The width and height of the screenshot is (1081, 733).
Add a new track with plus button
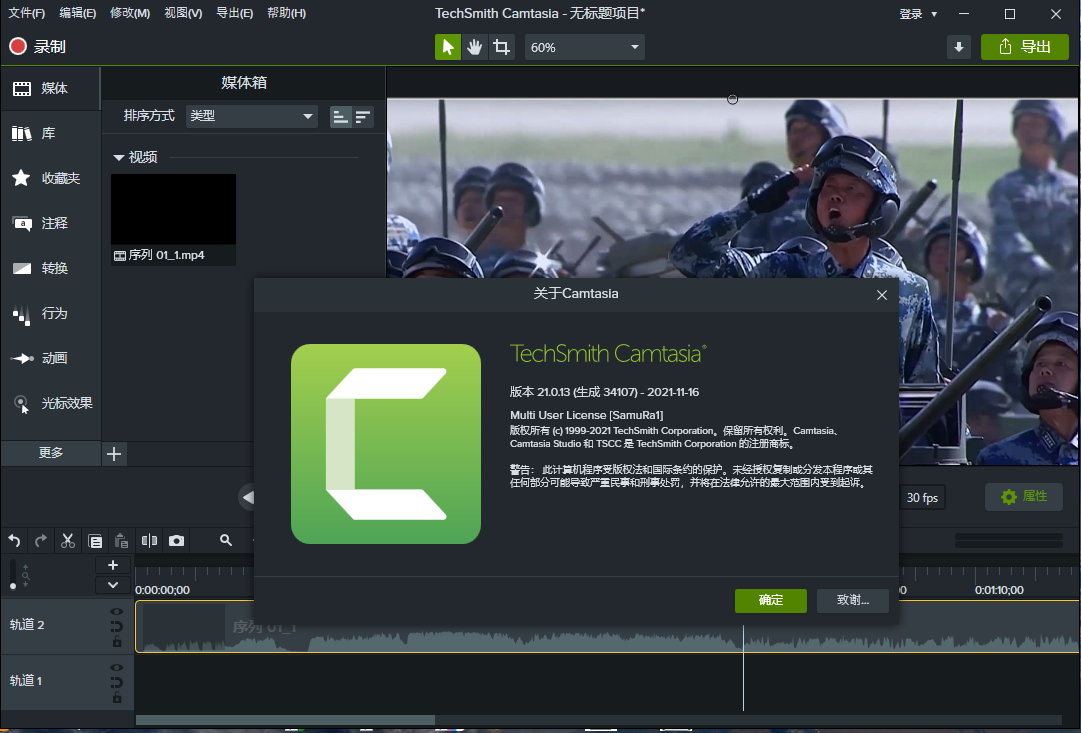[x=113, y=565]
